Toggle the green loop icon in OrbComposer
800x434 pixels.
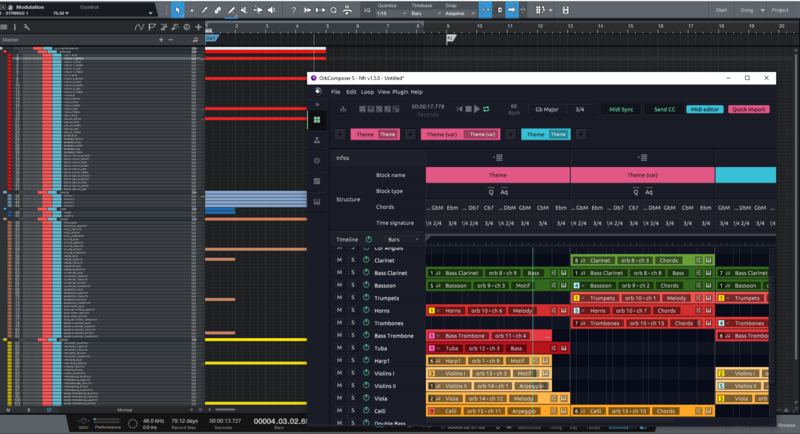[487, 109]
